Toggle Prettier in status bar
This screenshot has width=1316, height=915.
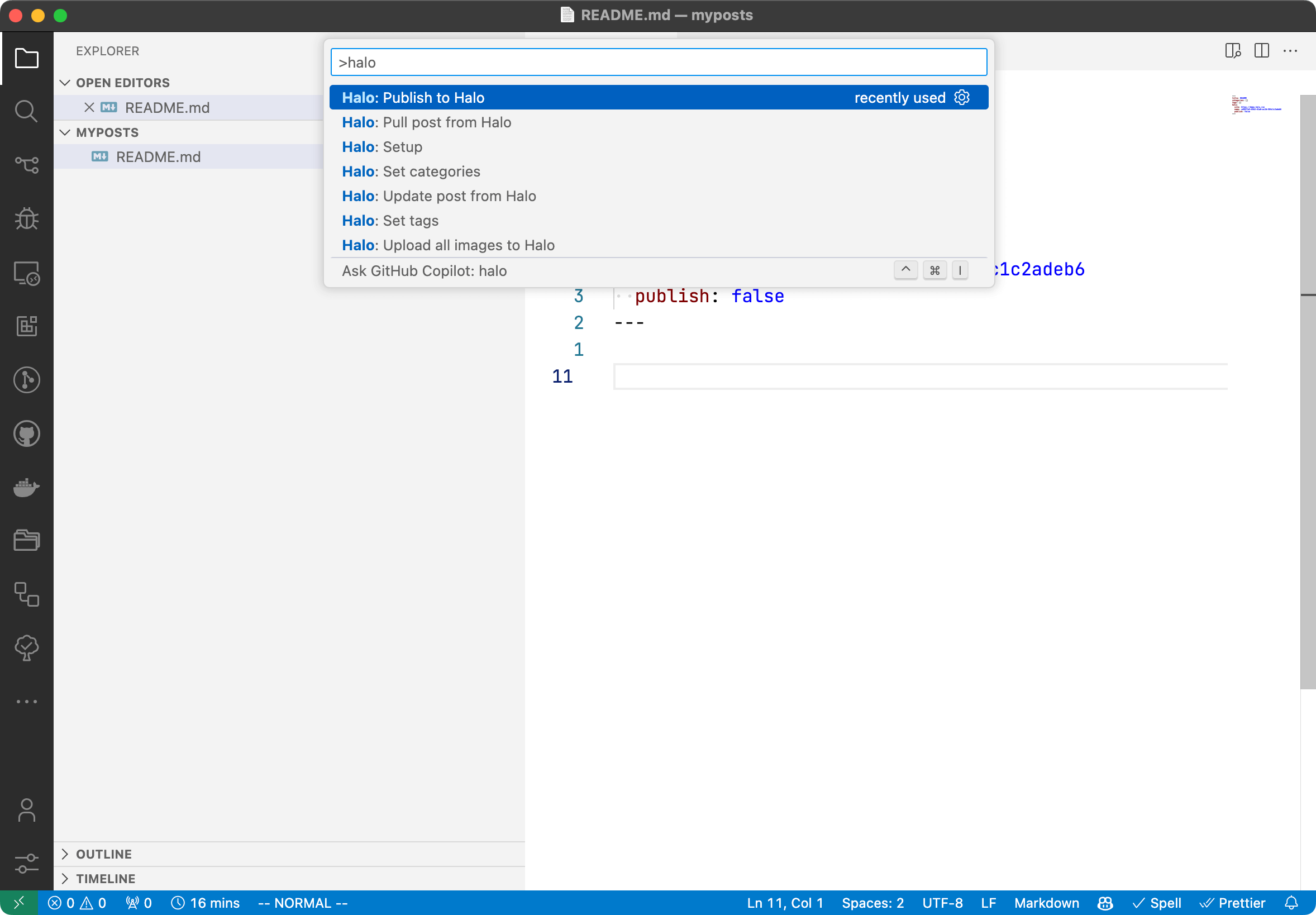click(1233, 903)
